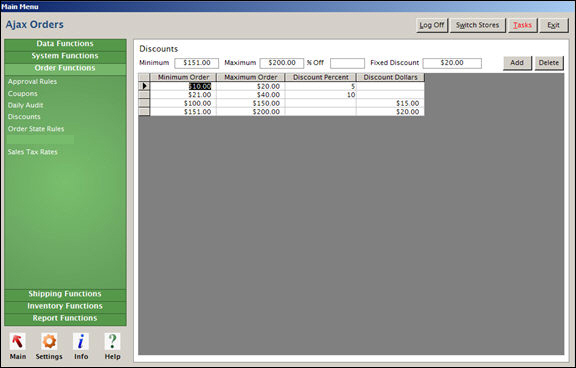Add the discount entry
The height and width of the screenshot is (368, 576).
(517, 63)
